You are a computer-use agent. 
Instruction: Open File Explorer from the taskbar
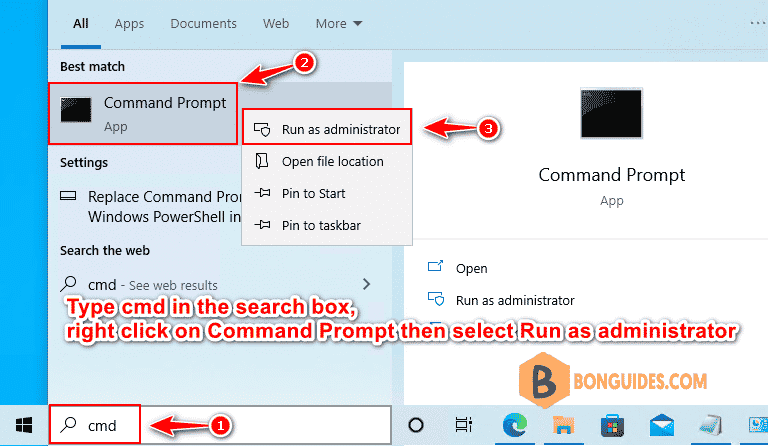coord(564,424)
